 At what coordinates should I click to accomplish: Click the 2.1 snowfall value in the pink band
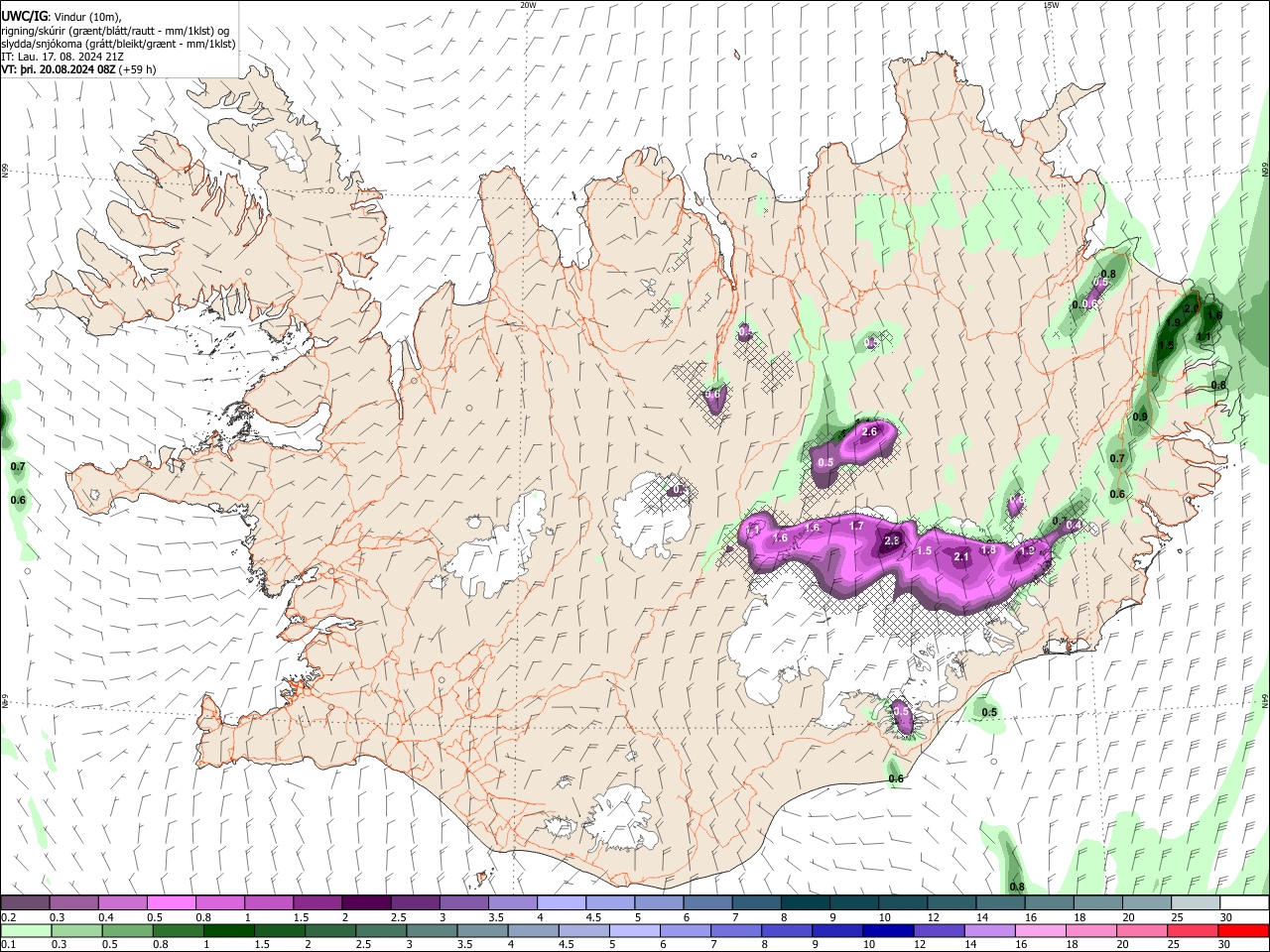960,557
